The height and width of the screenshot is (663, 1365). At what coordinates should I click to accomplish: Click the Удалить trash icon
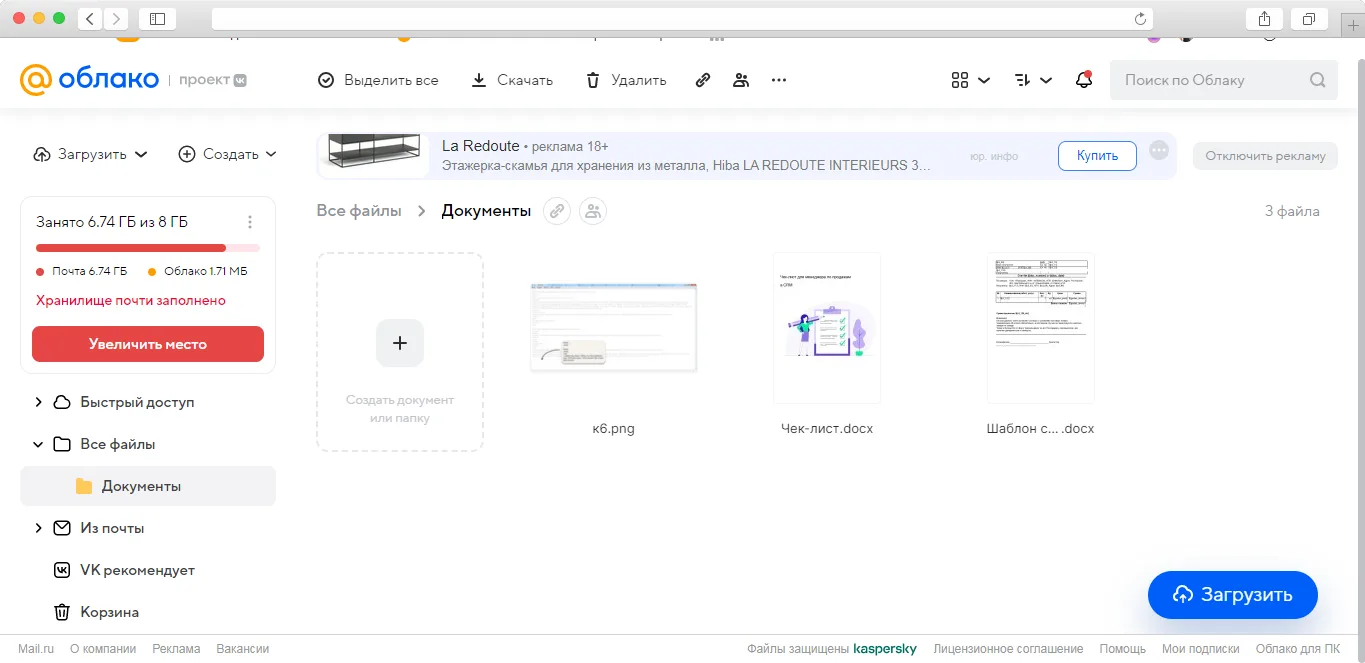pos(594,80)
